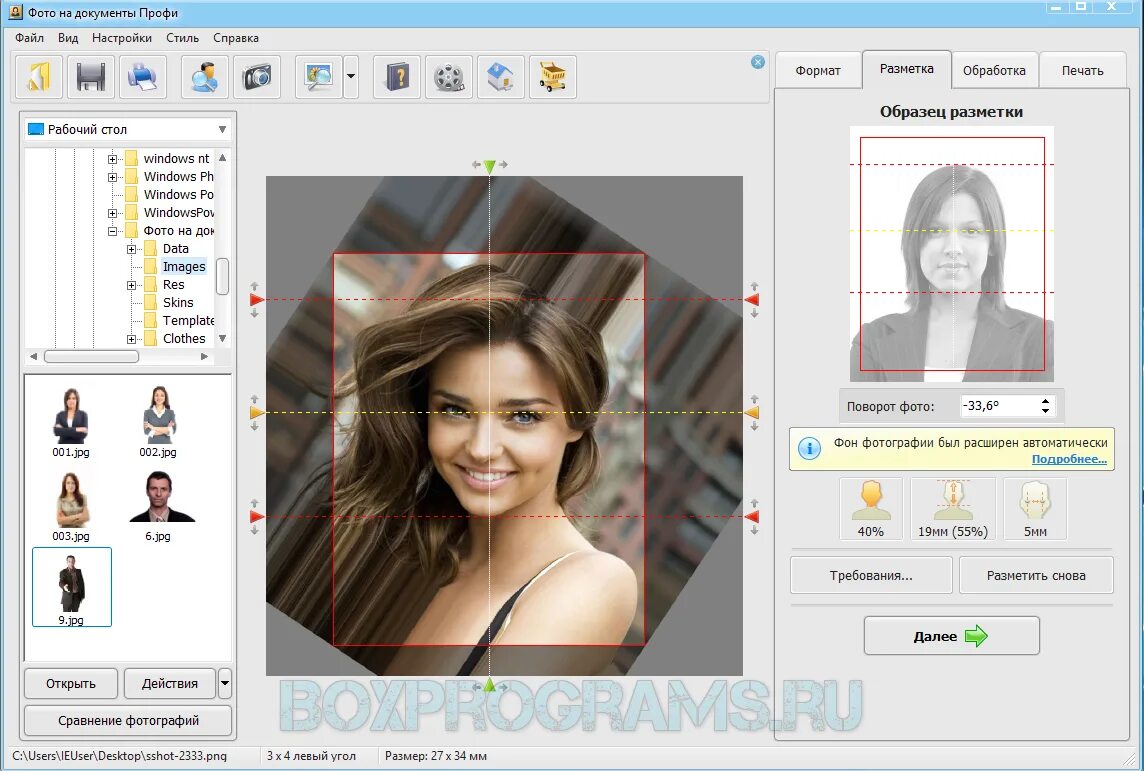Click the help book icon
The height and width of the screenshot is (771, 1144).
[x=397, y=77]
